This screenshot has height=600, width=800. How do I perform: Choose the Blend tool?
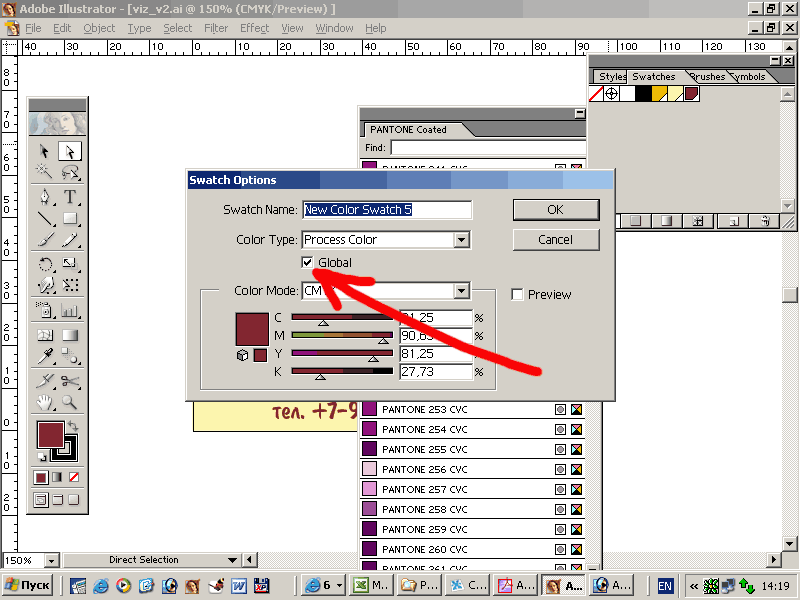(70, 356)
